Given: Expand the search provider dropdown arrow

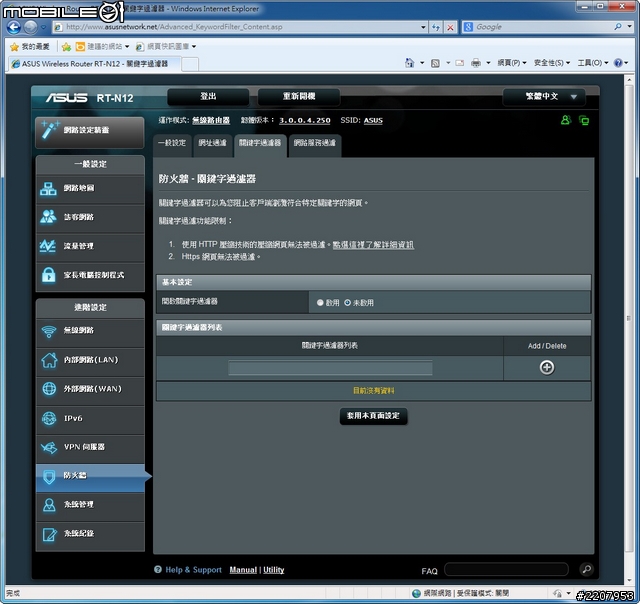Looking at the screenshot, I should click(630, 27).
